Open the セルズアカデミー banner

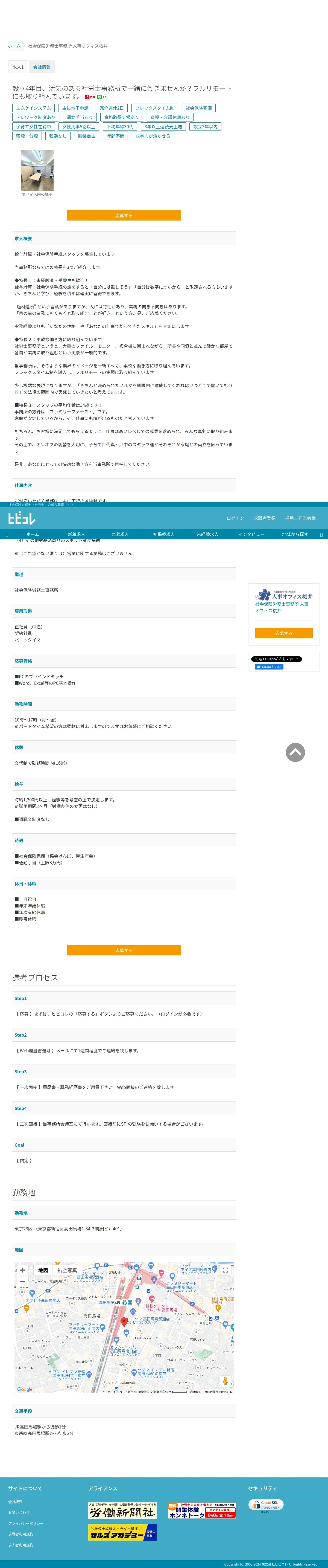pos(122,1532)
